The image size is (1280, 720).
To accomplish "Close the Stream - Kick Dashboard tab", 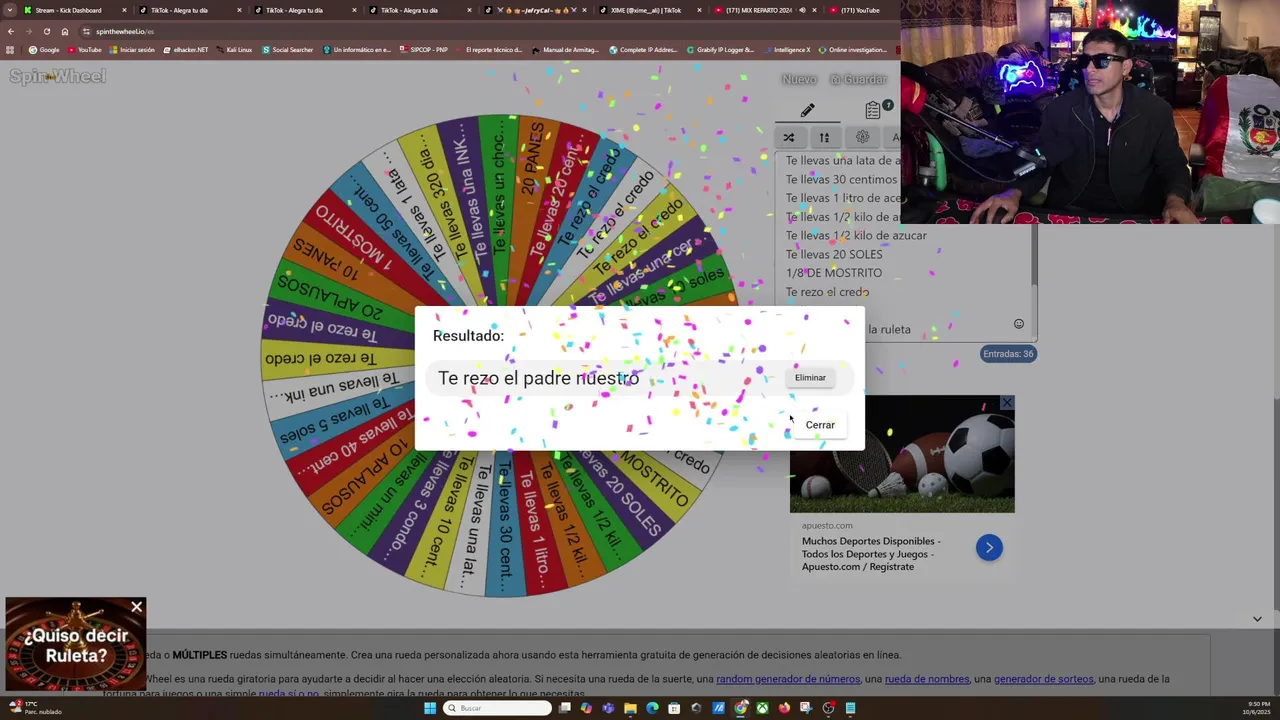I will point(124,10).
